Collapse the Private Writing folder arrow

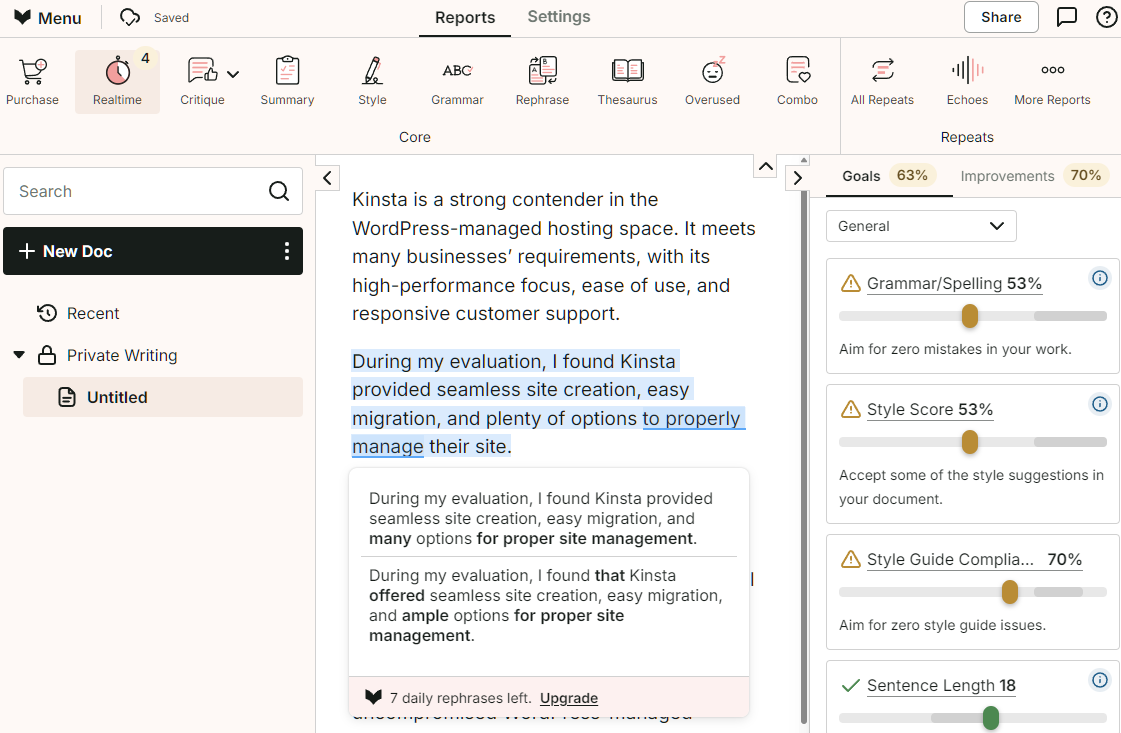click(19, 355)
